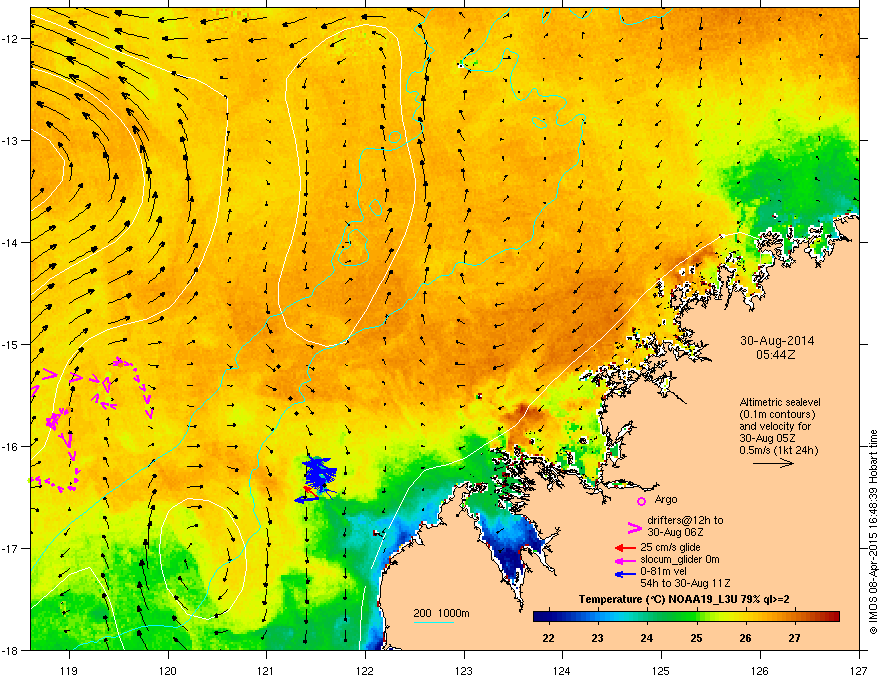Click the Temperature NOAA19_L3U title text
The image size is (880, 680).
(684, 599)
